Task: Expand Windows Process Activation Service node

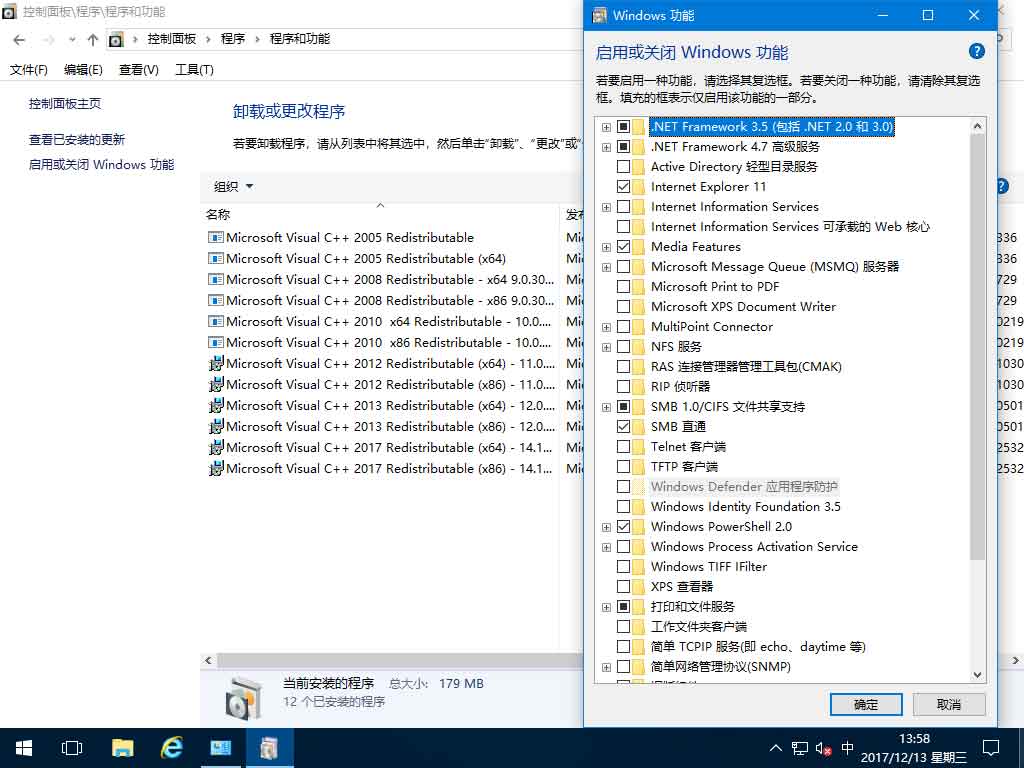Action: 607,547
